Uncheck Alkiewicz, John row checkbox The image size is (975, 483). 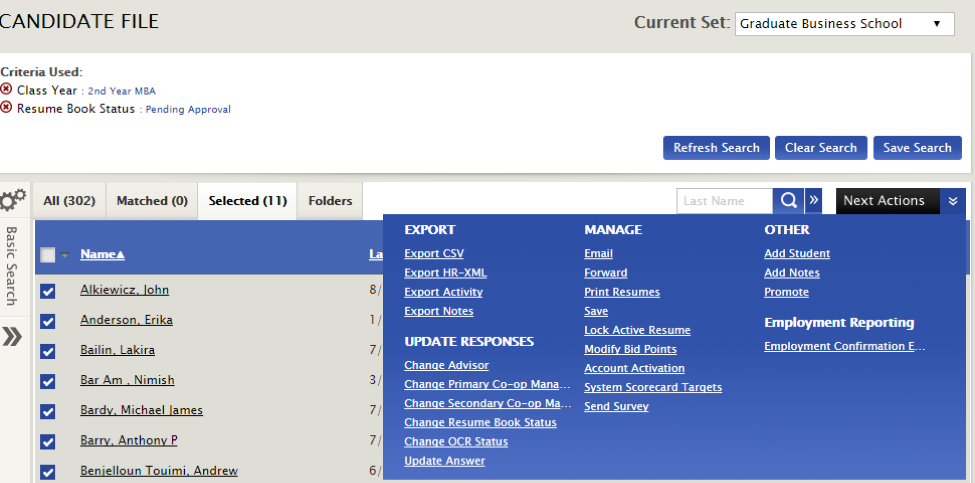(48, 291)
